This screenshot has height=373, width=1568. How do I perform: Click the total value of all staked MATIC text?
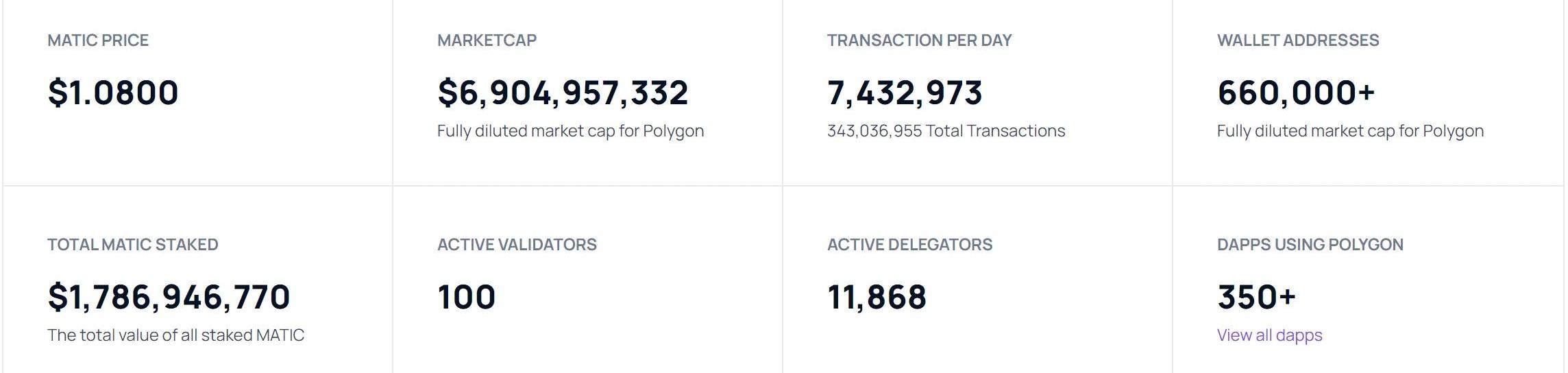pos(175,335)
